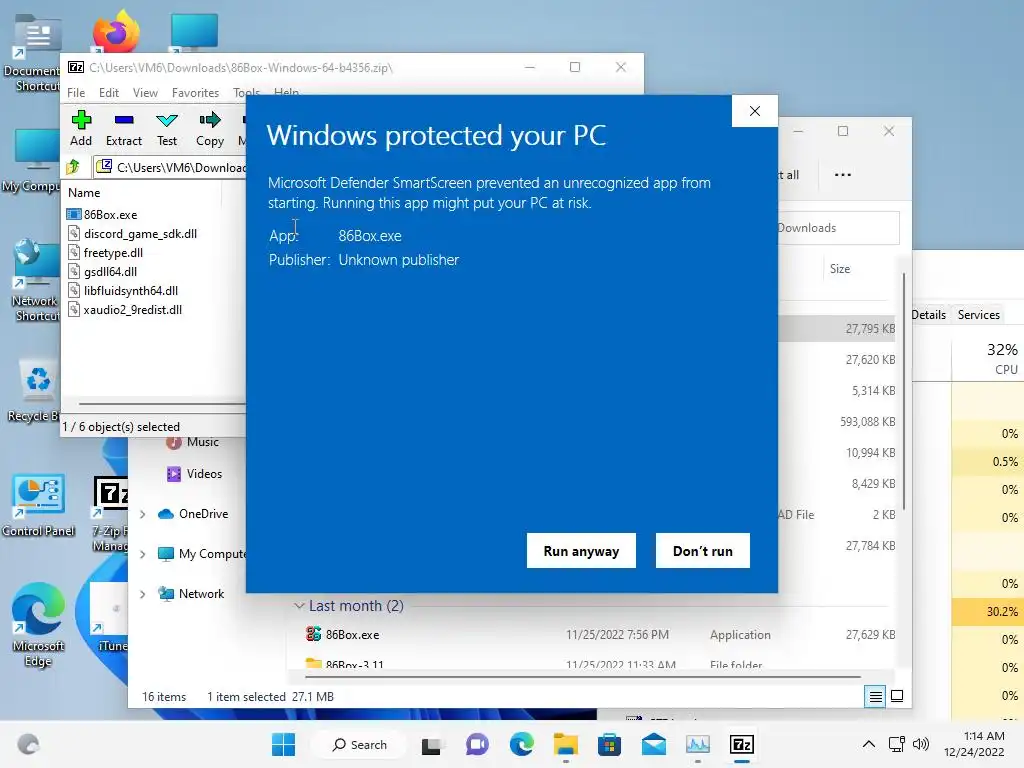Screen dimensions: 1024x768
Task: Expand the OneDrive tree node
Action: click(x=142, y=514)
